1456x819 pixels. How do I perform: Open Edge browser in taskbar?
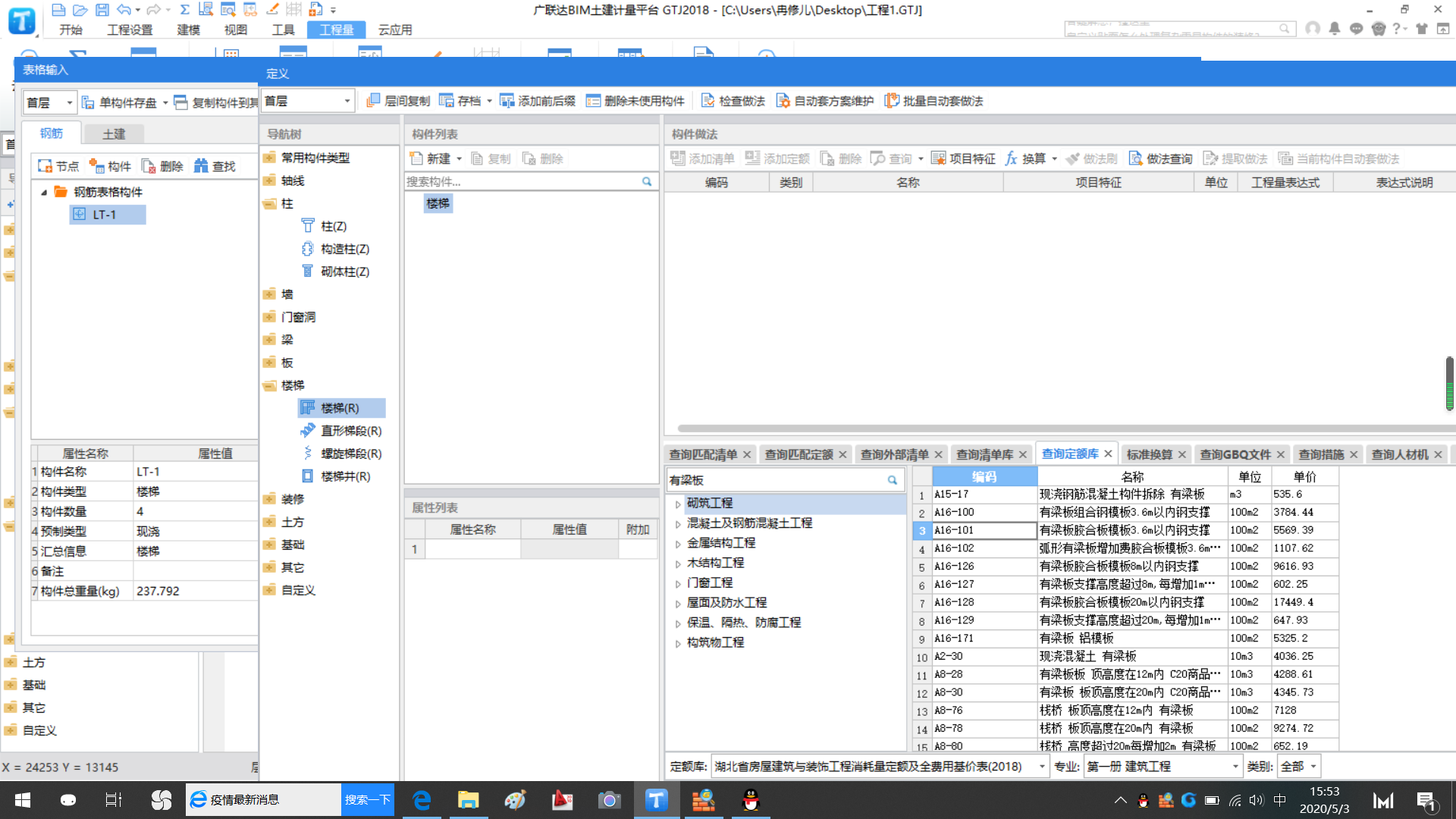pyautogui.click(x=422, y=800)
